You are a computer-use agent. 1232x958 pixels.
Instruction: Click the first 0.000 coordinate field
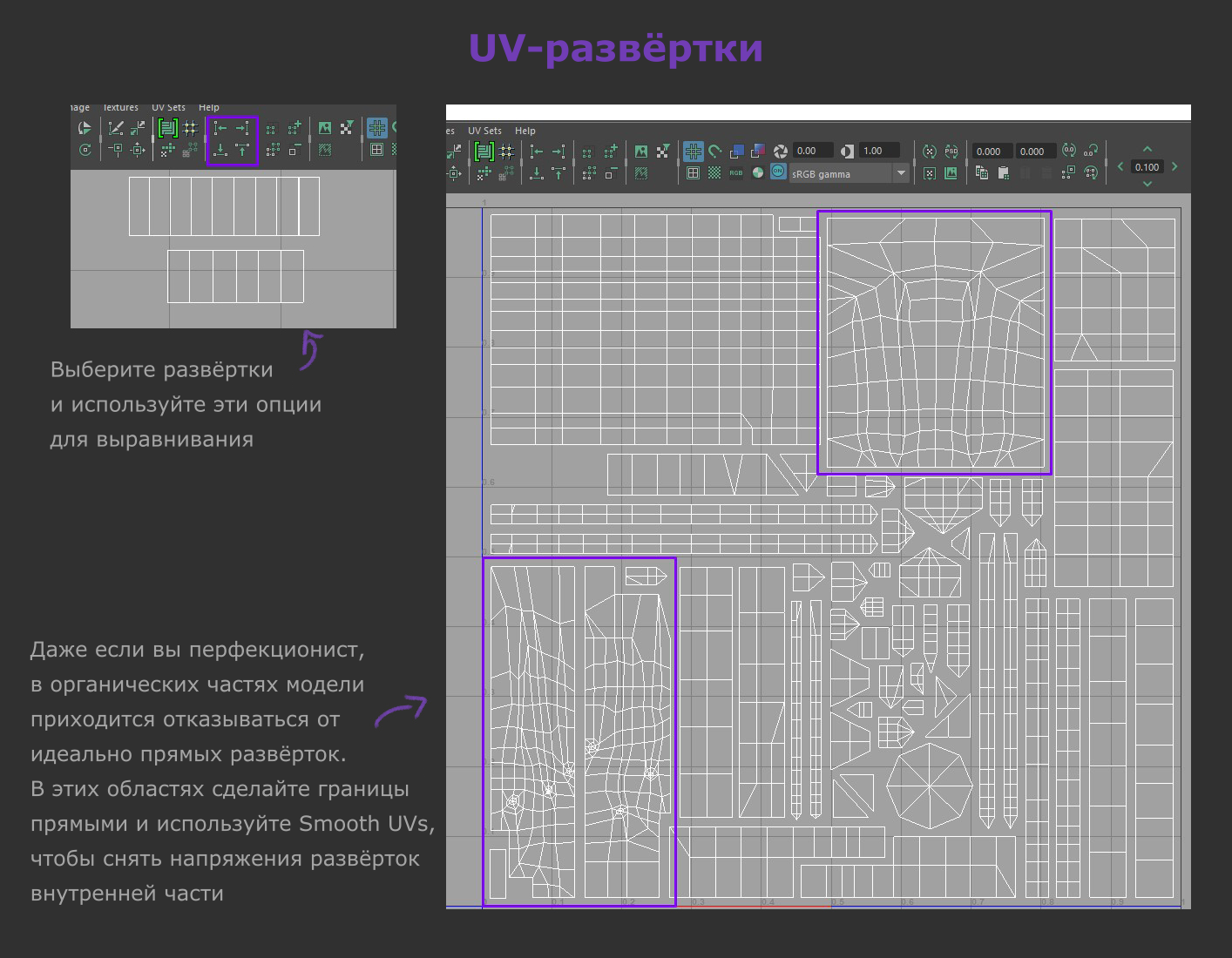[x=992, y=152]
